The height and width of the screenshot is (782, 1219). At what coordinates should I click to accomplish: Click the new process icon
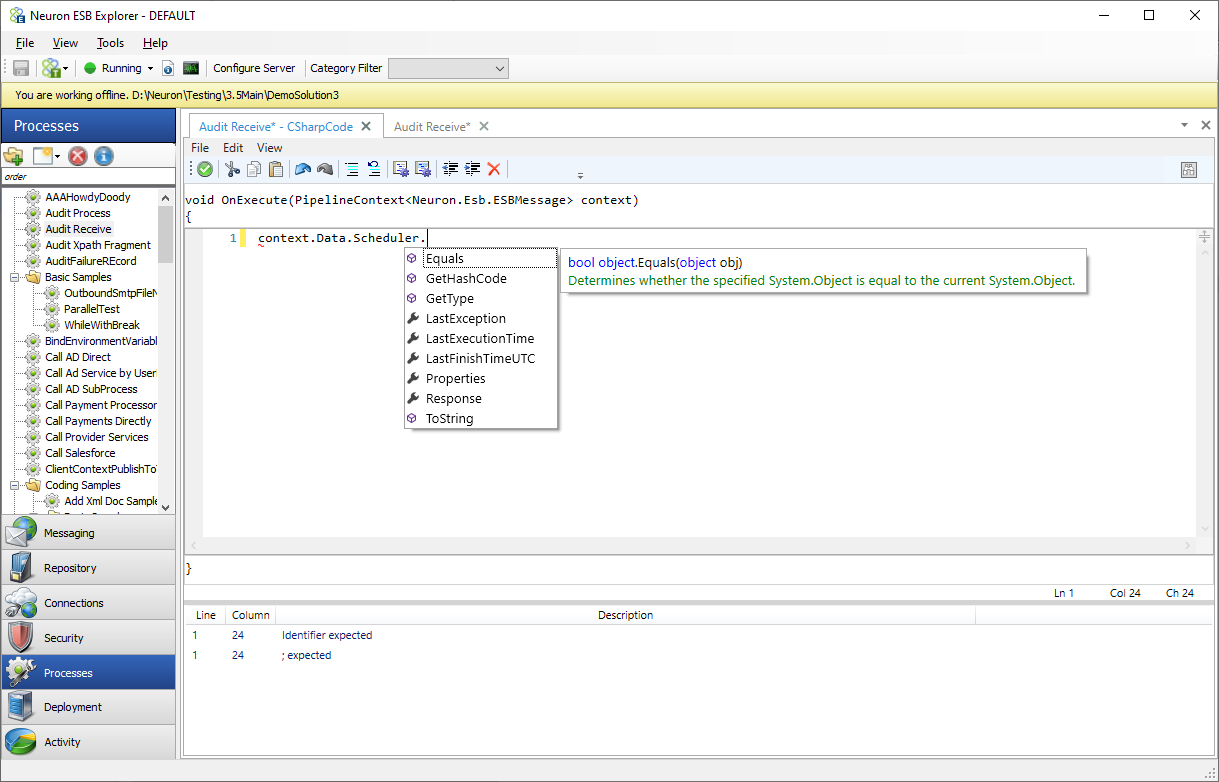coord(42,156)
